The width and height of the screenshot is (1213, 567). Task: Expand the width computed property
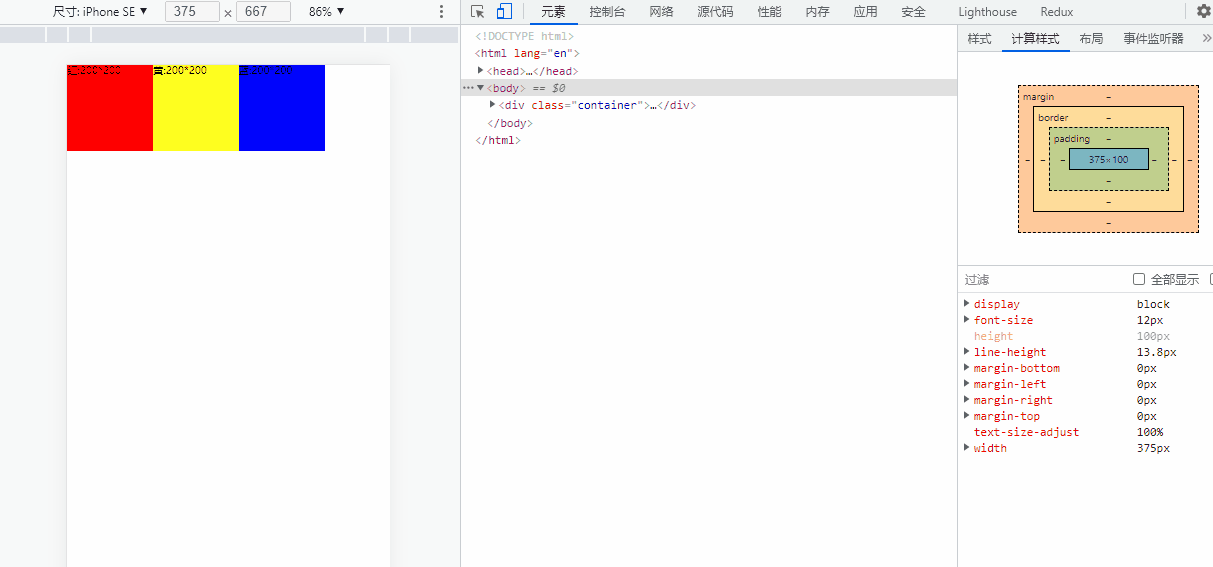pyautogui.click(x=966, y=448)
